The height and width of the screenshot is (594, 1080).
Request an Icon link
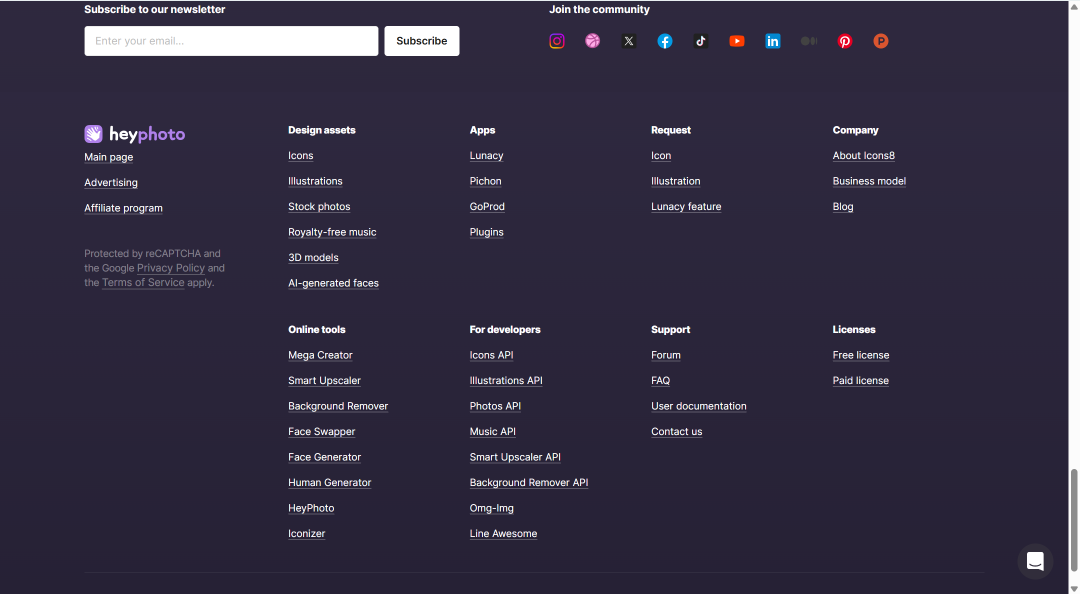pos(661,156)
